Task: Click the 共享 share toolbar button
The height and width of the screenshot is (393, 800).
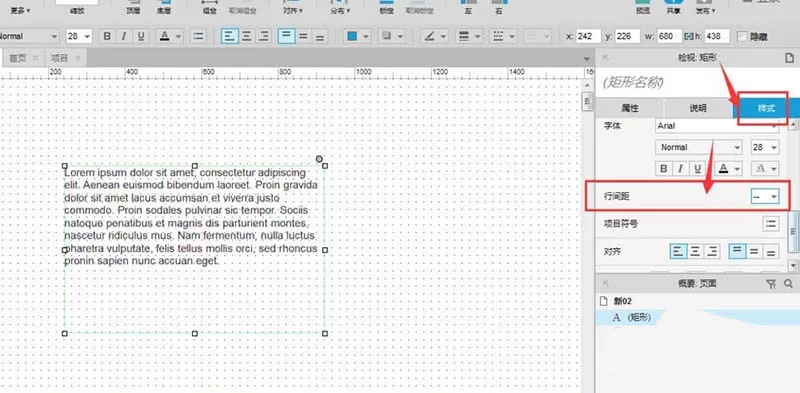Action: coord(673,7)
